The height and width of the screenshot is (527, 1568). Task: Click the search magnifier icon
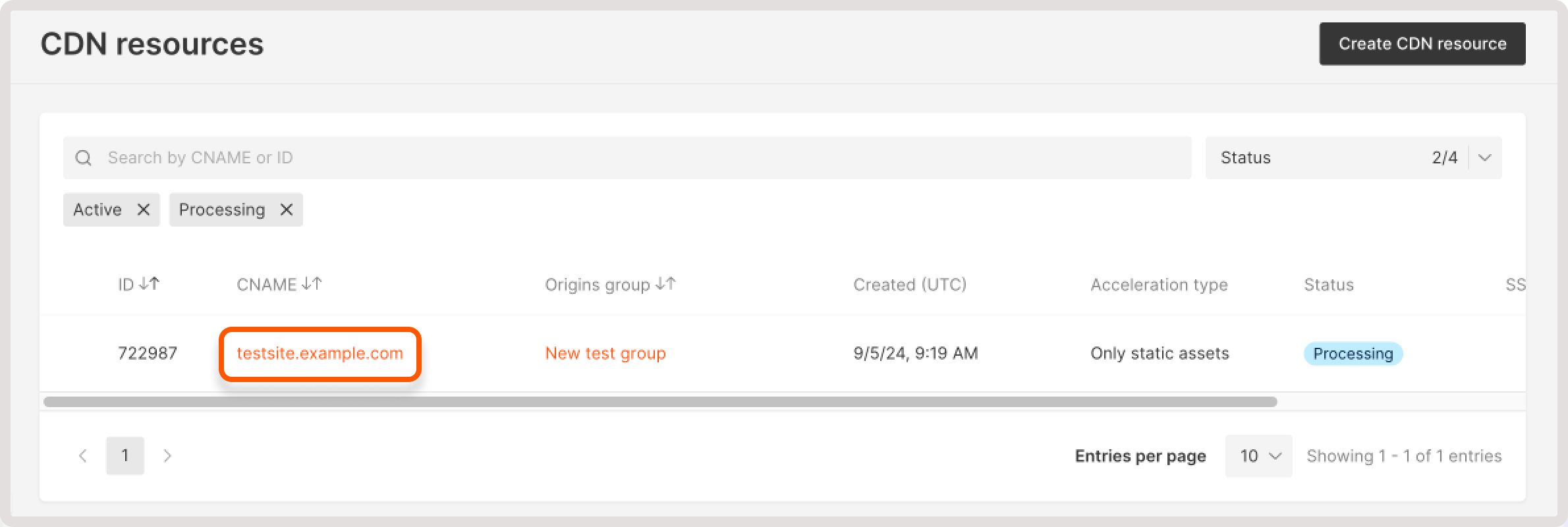click(84, 157)
